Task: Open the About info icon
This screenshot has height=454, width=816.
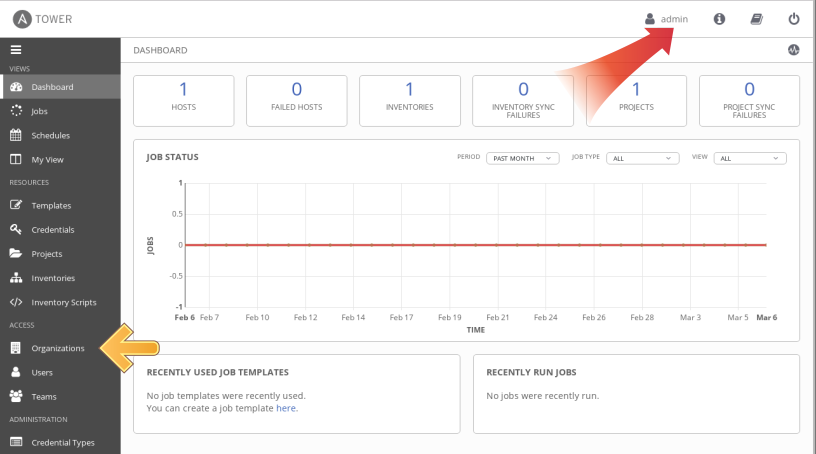Action: pyautogui.click(x=719, y=19)
